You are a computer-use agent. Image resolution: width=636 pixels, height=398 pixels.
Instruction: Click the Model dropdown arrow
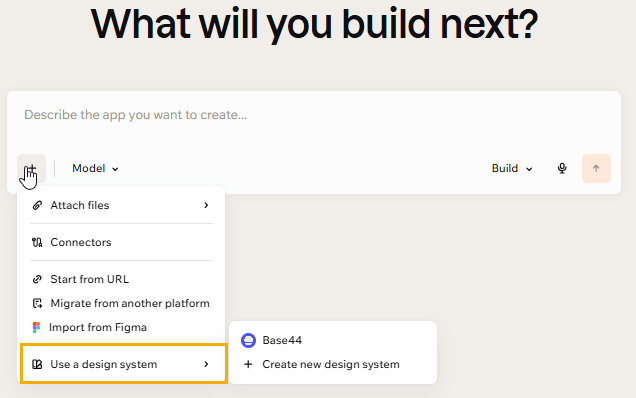coord(115,169)
